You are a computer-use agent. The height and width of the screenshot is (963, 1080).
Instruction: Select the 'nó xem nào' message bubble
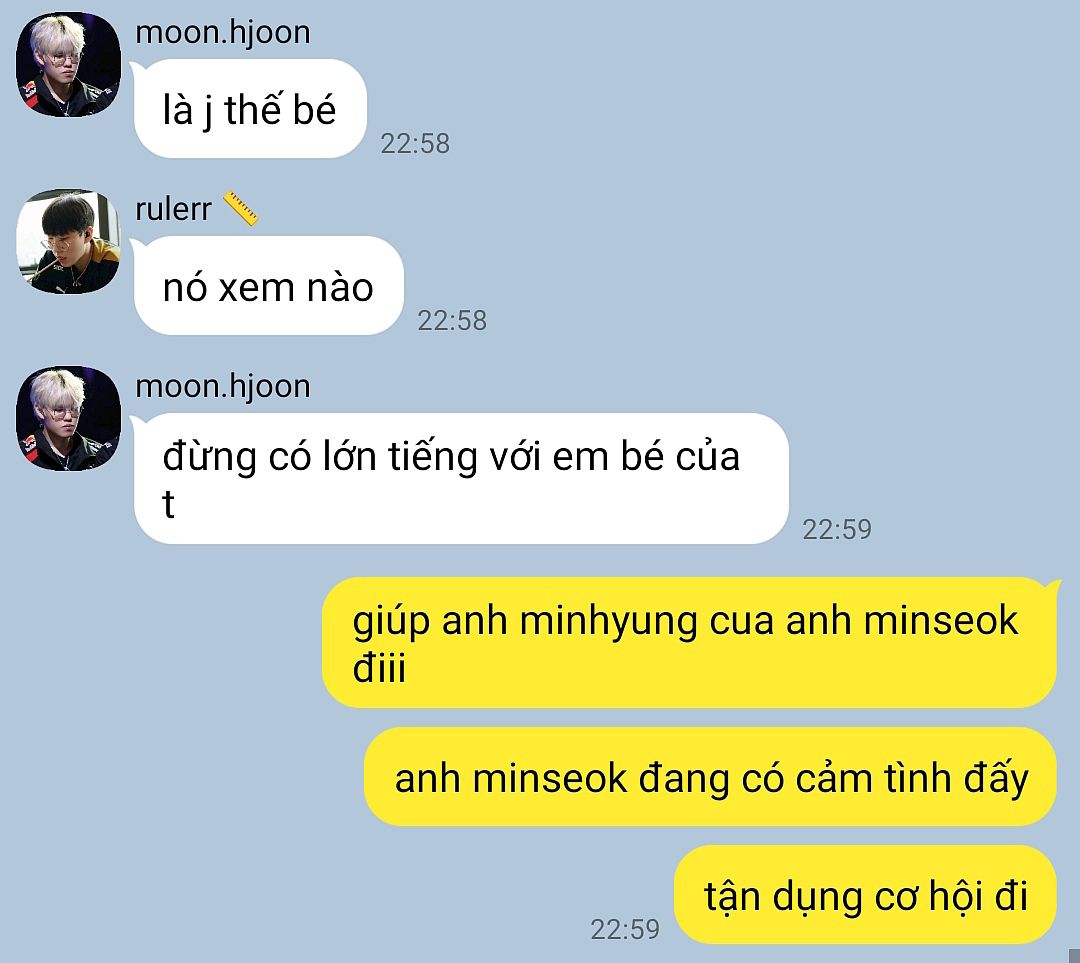click(x=268, y=285)
